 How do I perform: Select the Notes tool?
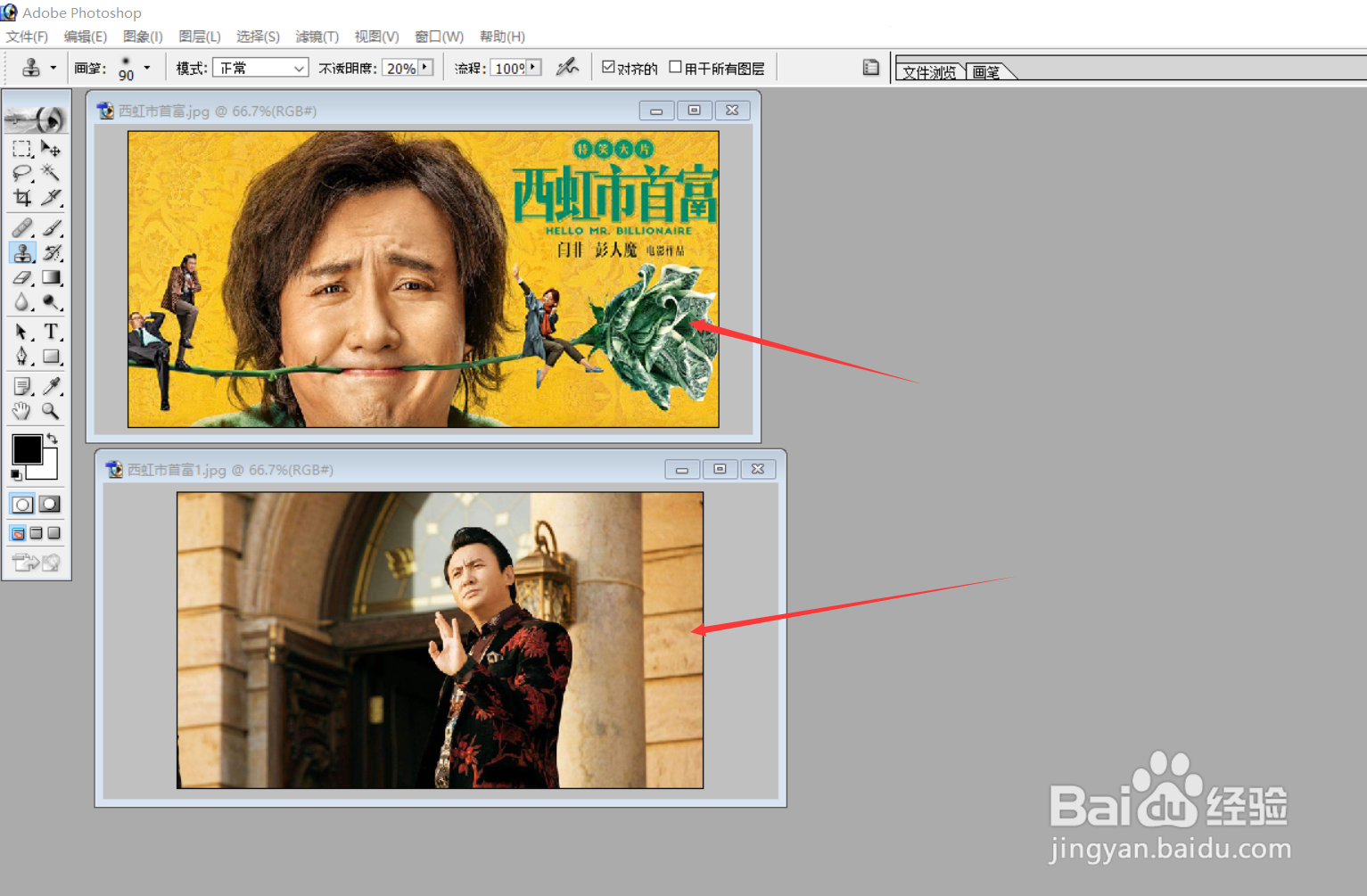22,386
